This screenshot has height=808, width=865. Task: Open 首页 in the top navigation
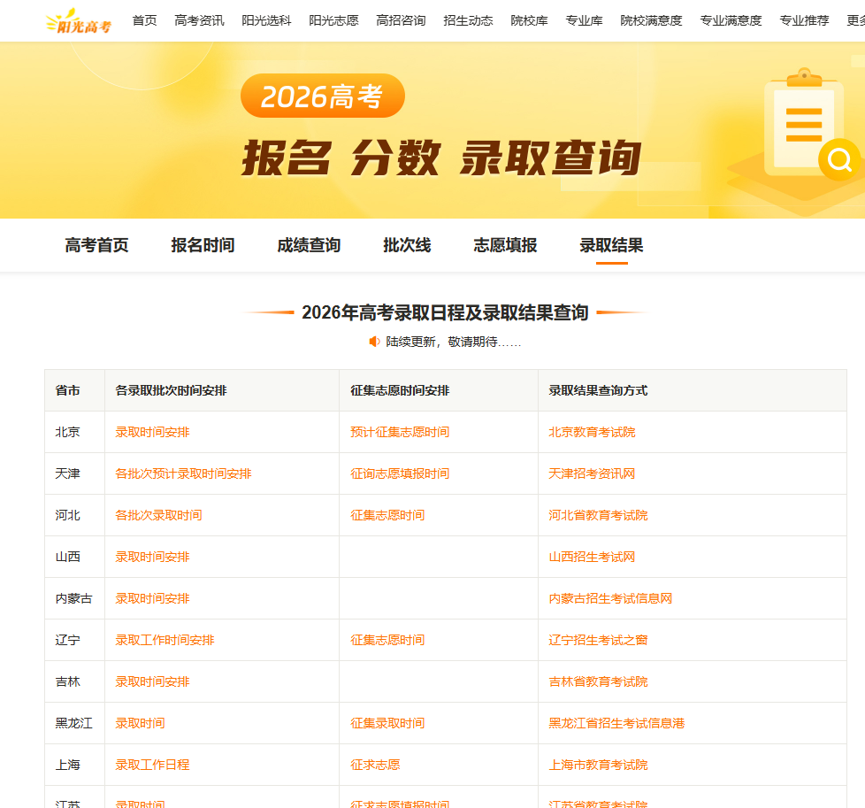(x=145, y=21)
